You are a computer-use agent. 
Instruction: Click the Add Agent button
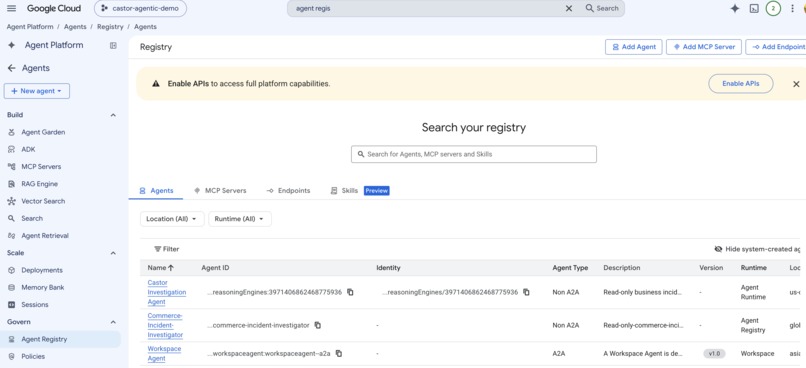[x=633, y=47]
